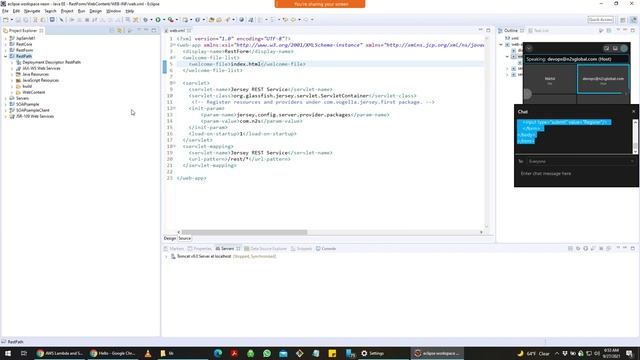
Task: Collapse the RestPath project
Action: (x=6, y=56)
